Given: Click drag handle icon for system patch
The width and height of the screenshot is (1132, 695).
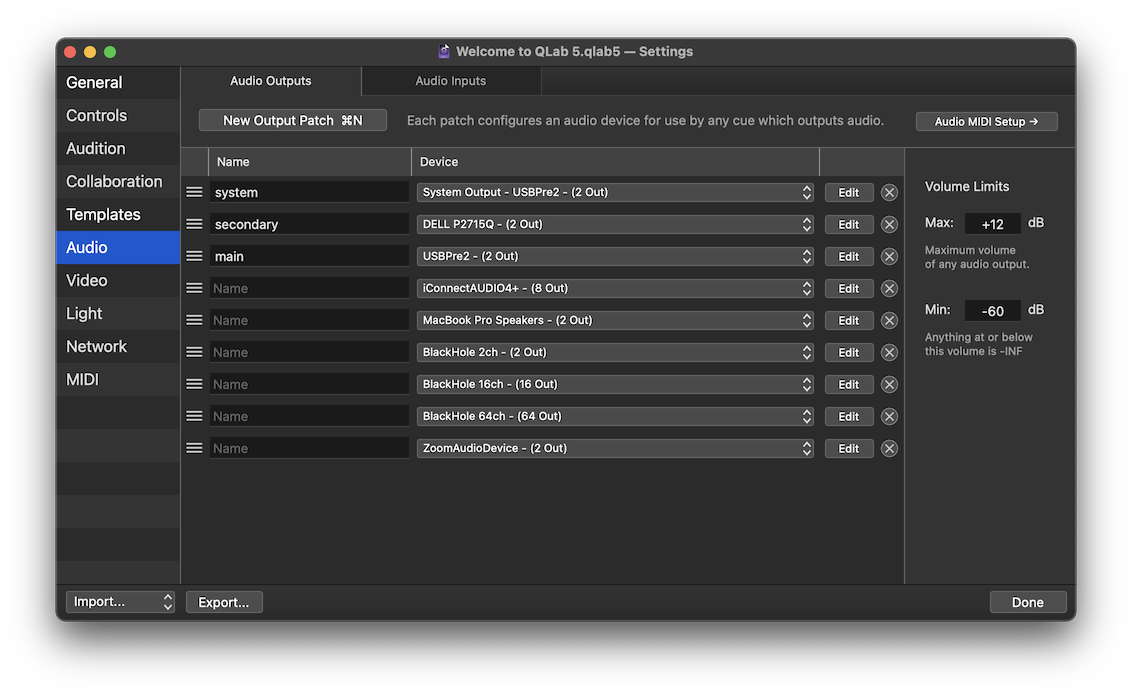Looking at the screenshot, I should 194,192.
